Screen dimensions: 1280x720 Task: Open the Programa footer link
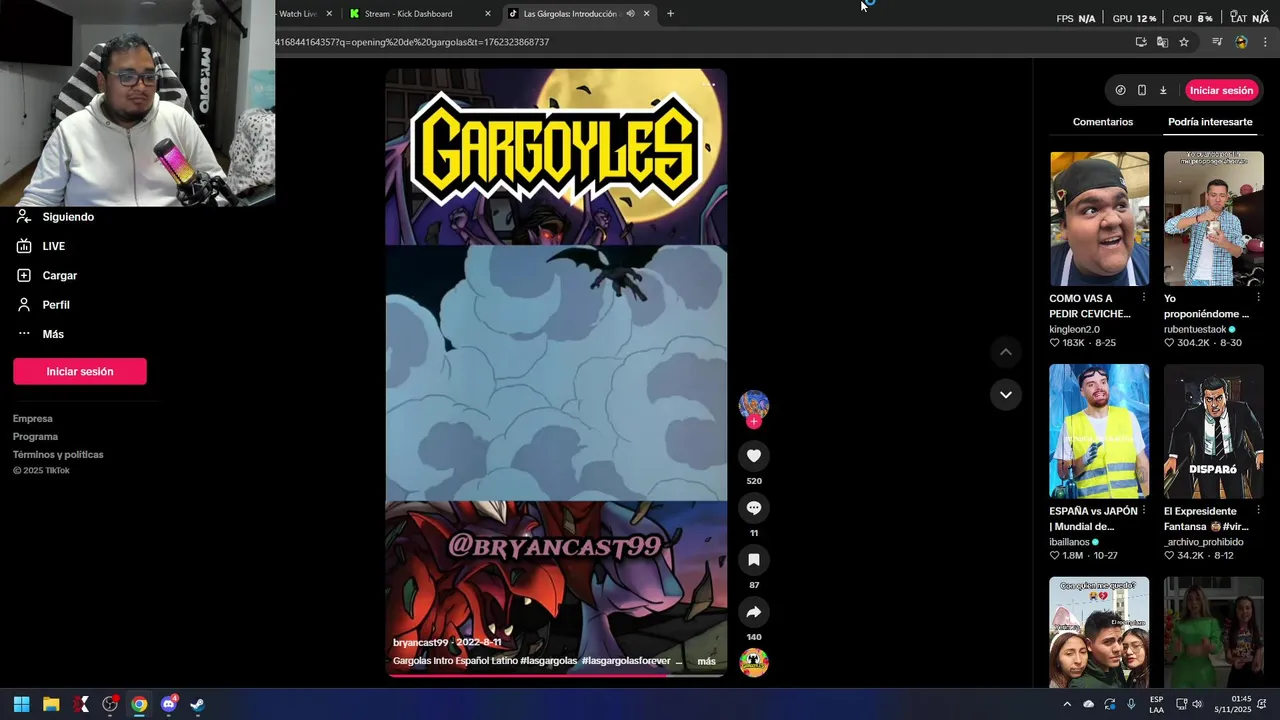pos(35,437)
